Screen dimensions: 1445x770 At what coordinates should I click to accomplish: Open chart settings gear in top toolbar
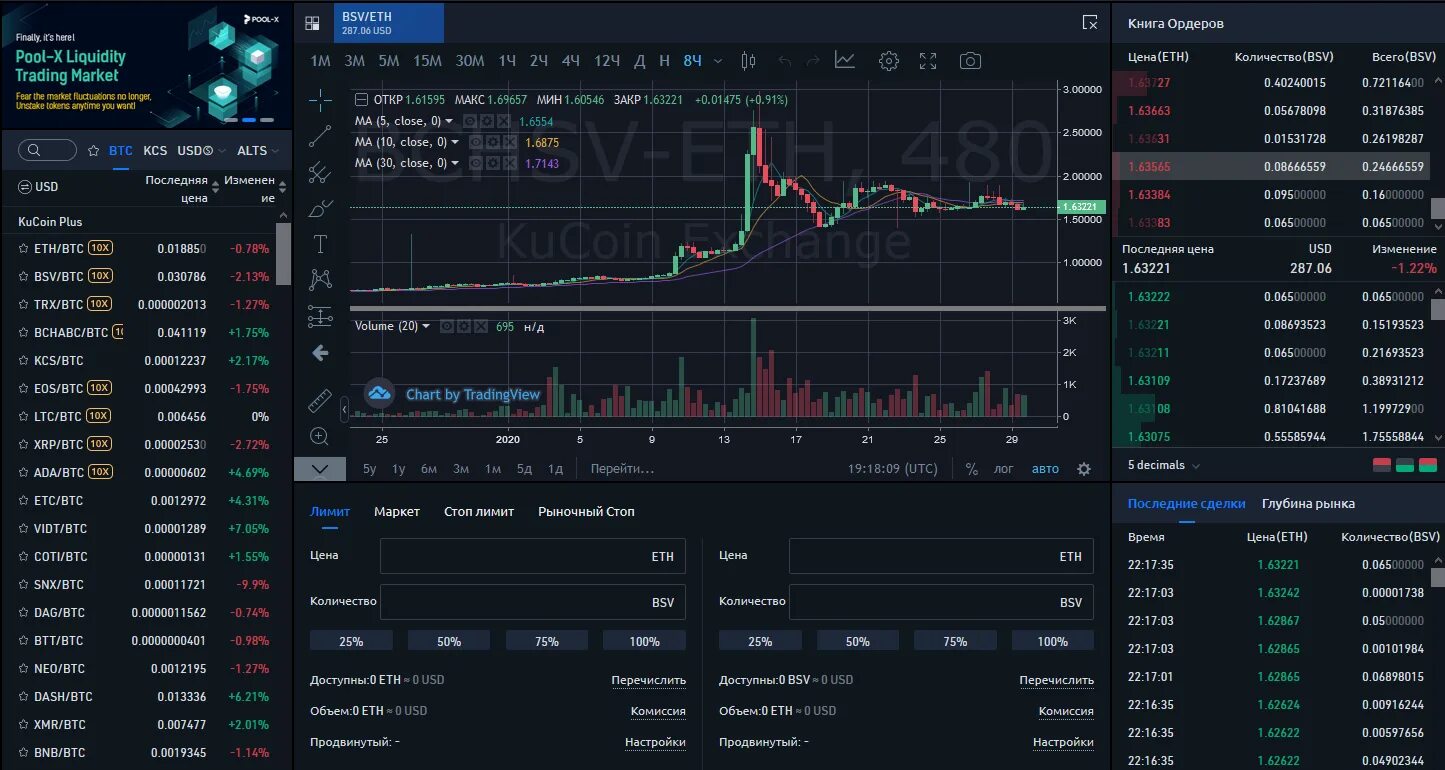tap(889, 61)
